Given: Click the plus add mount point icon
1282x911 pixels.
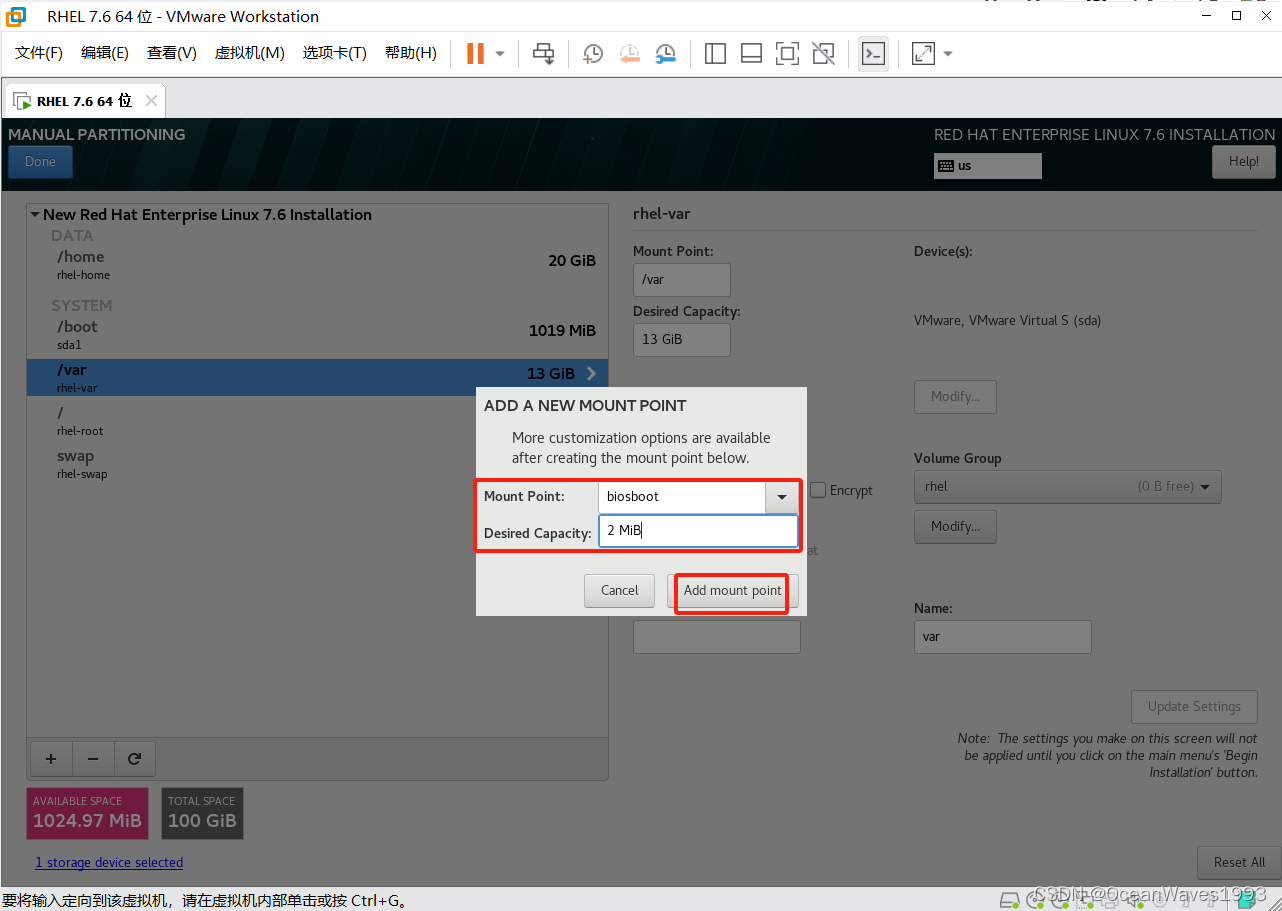Looking at the screenshot, I should coord(52,759).
